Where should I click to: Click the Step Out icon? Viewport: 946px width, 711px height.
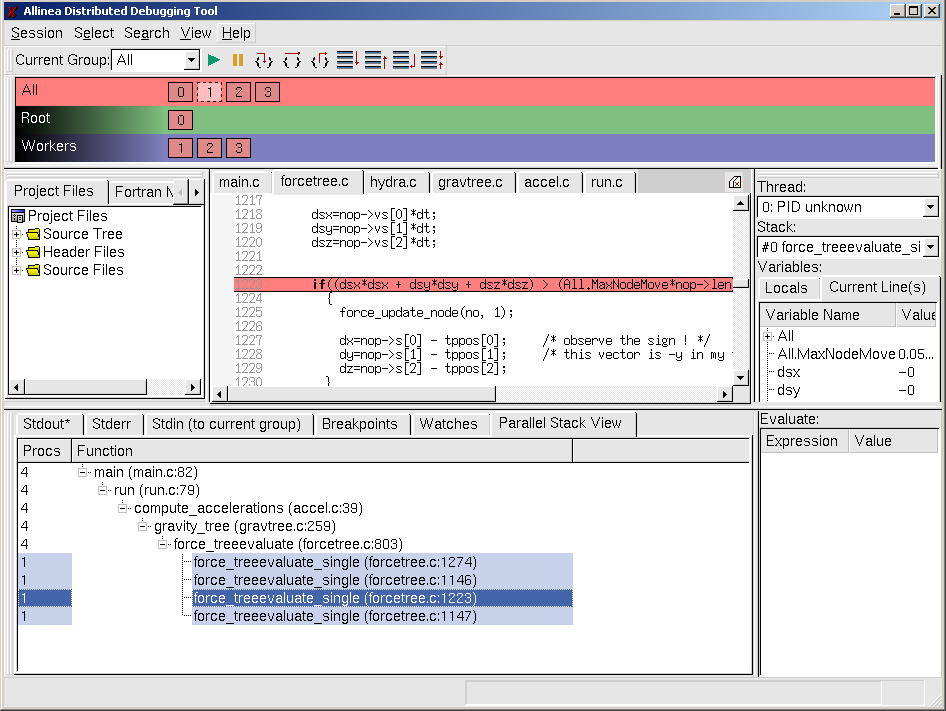point(320,60)
